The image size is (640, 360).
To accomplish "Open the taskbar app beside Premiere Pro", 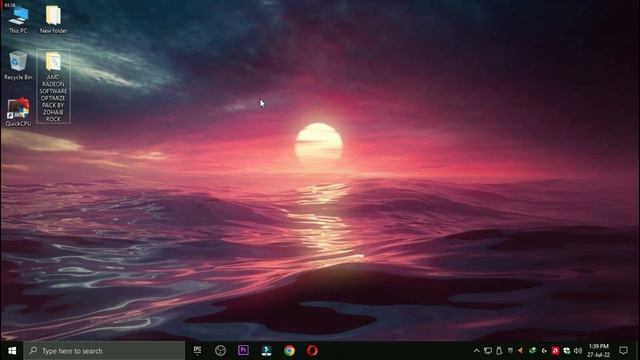I will (267, 351).
